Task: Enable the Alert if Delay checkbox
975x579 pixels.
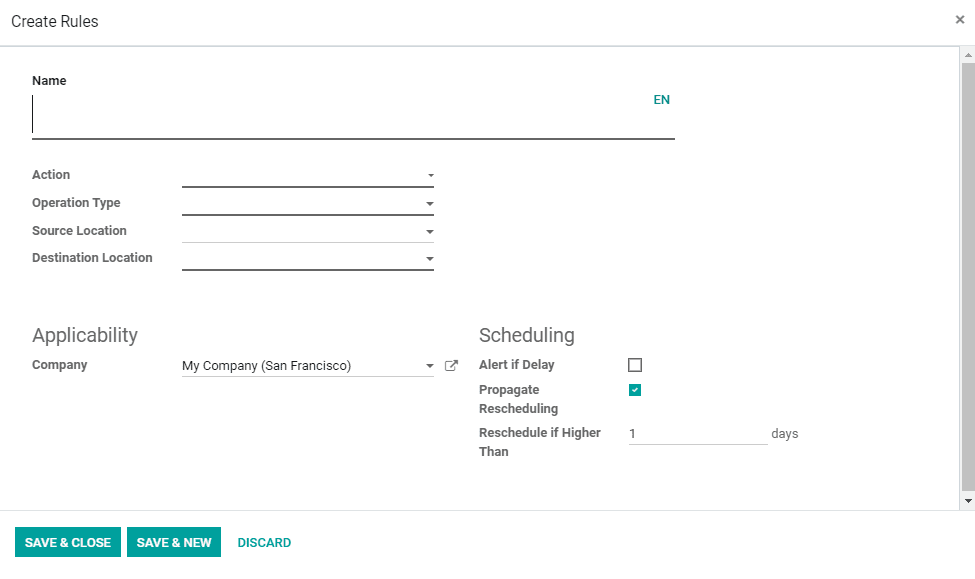Action: point(635,365)
